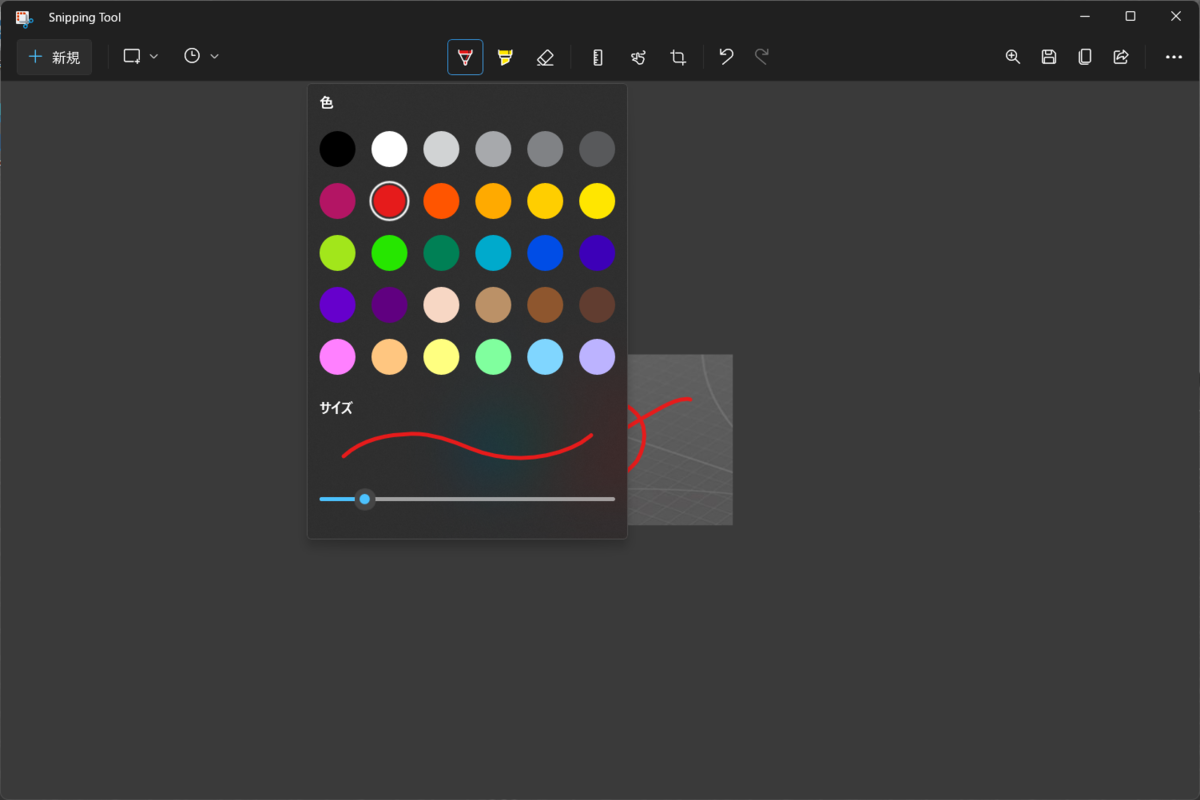Pick the medium brown color swatch
This screenshot has height=800, width=1200.
point(545,305)
